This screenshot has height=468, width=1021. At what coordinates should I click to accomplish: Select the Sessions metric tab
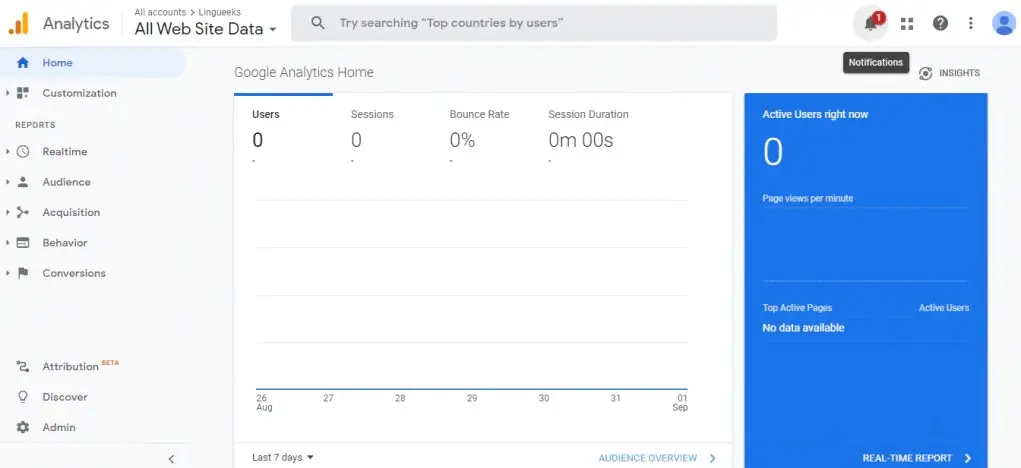pos(372,128)
